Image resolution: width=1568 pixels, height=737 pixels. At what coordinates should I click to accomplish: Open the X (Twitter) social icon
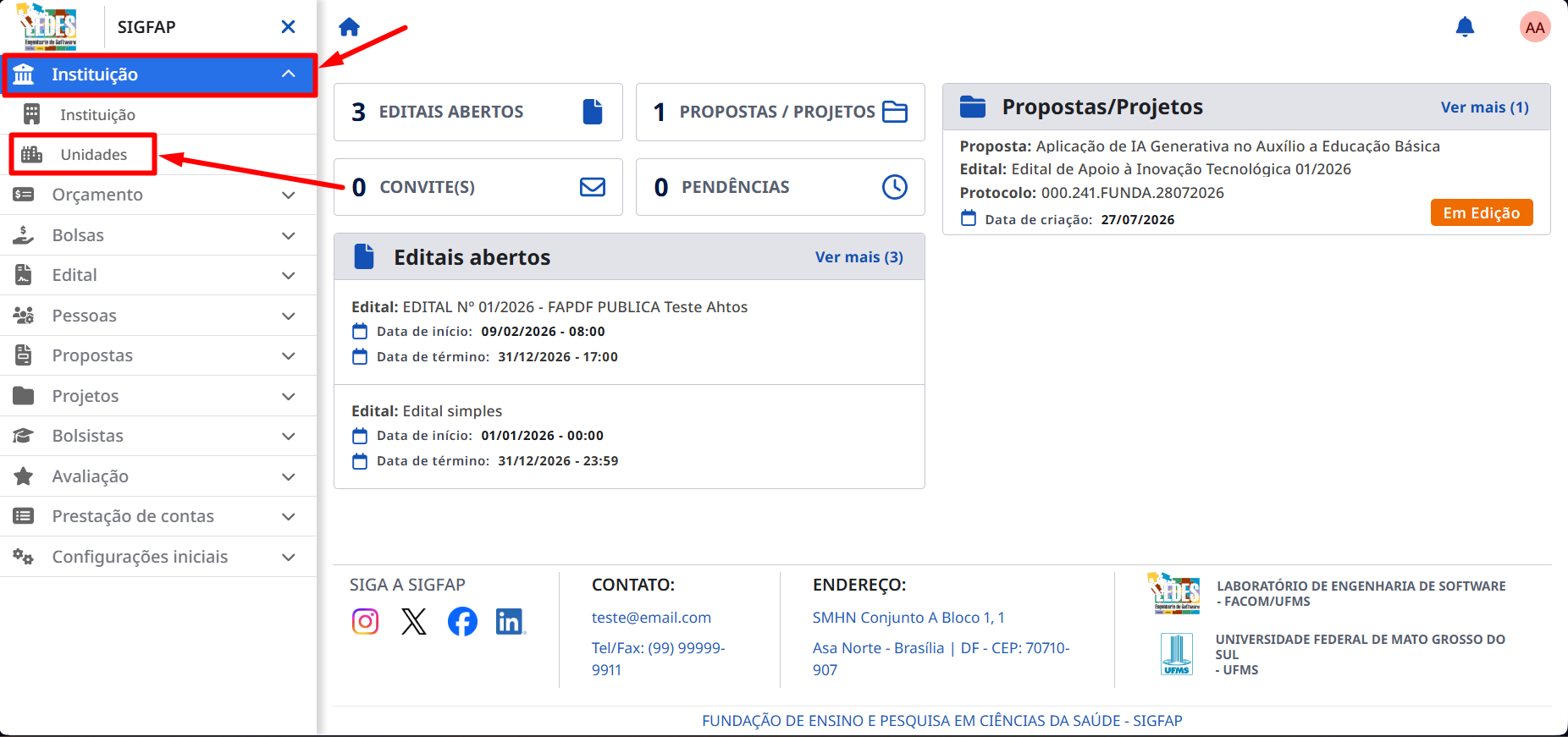(414, 622)
